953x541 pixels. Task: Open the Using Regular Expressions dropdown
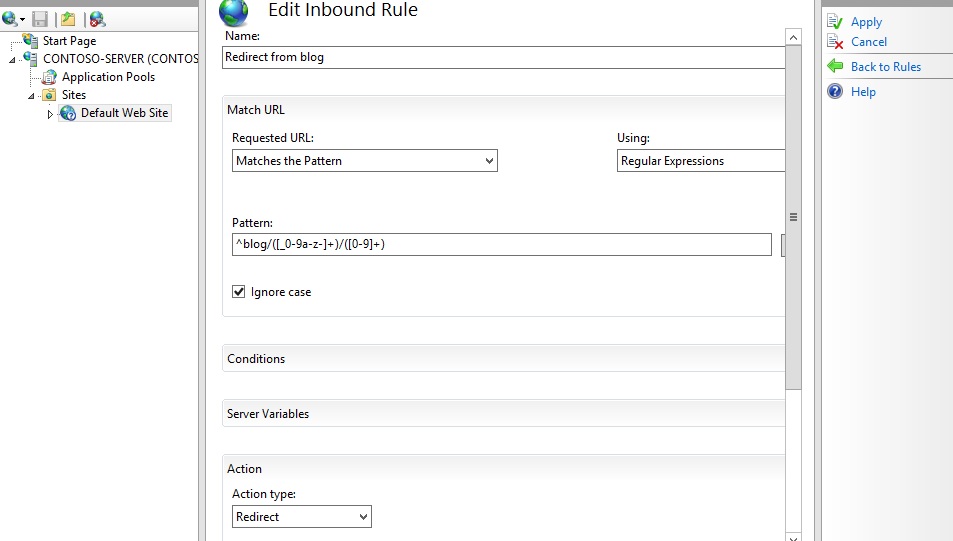pyautogui.click(x=701, y=161)
